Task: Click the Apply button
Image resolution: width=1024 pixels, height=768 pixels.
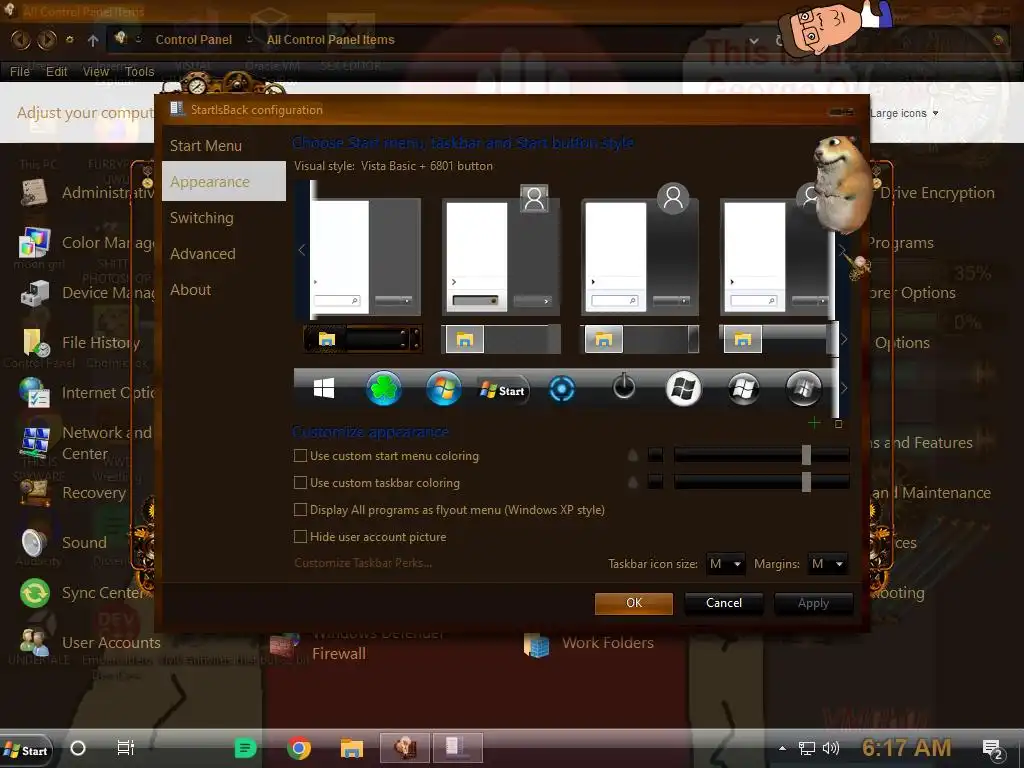Action: coord(813,603)
